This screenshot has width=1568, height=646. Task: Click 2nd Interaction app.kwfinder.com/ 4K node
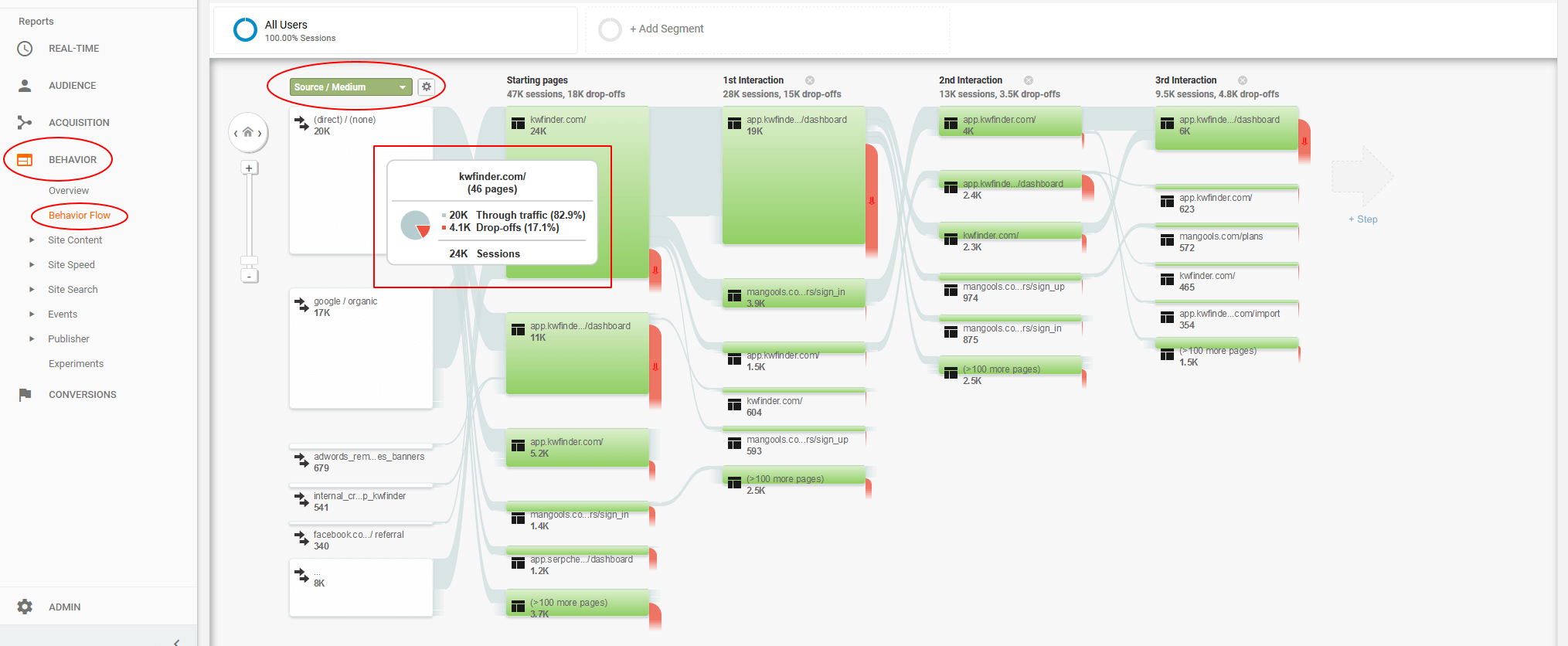click(1010, 122)
